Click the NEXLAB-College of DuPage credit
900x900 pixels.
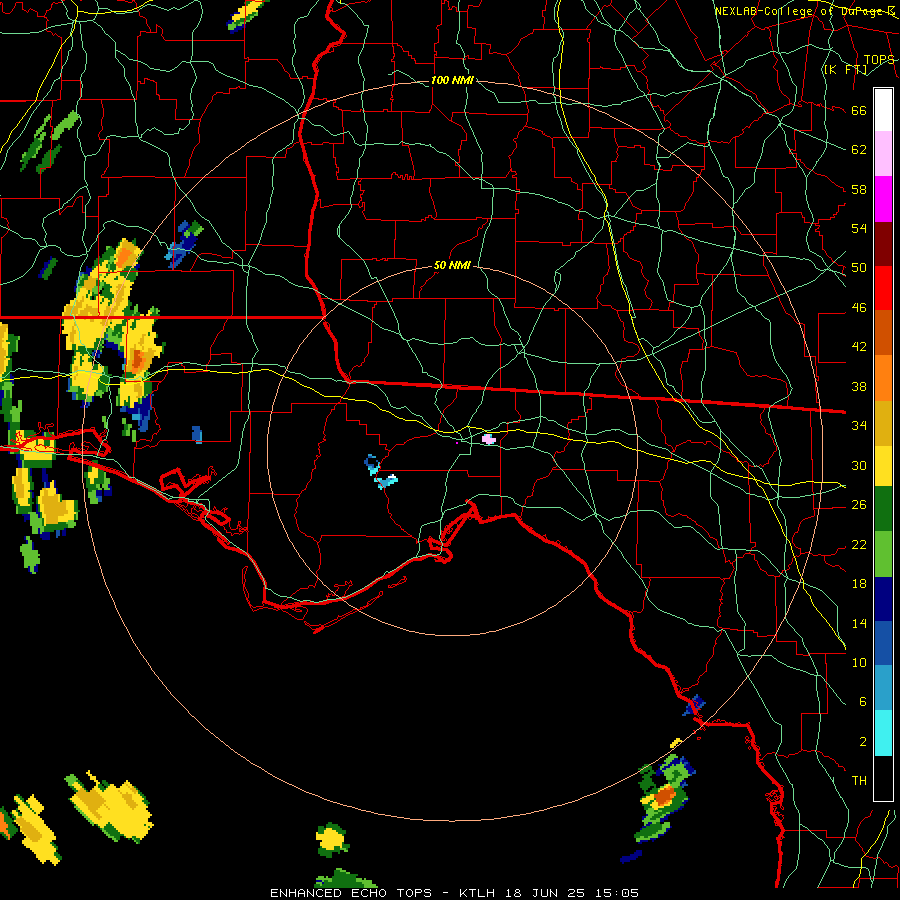(804, 11)
